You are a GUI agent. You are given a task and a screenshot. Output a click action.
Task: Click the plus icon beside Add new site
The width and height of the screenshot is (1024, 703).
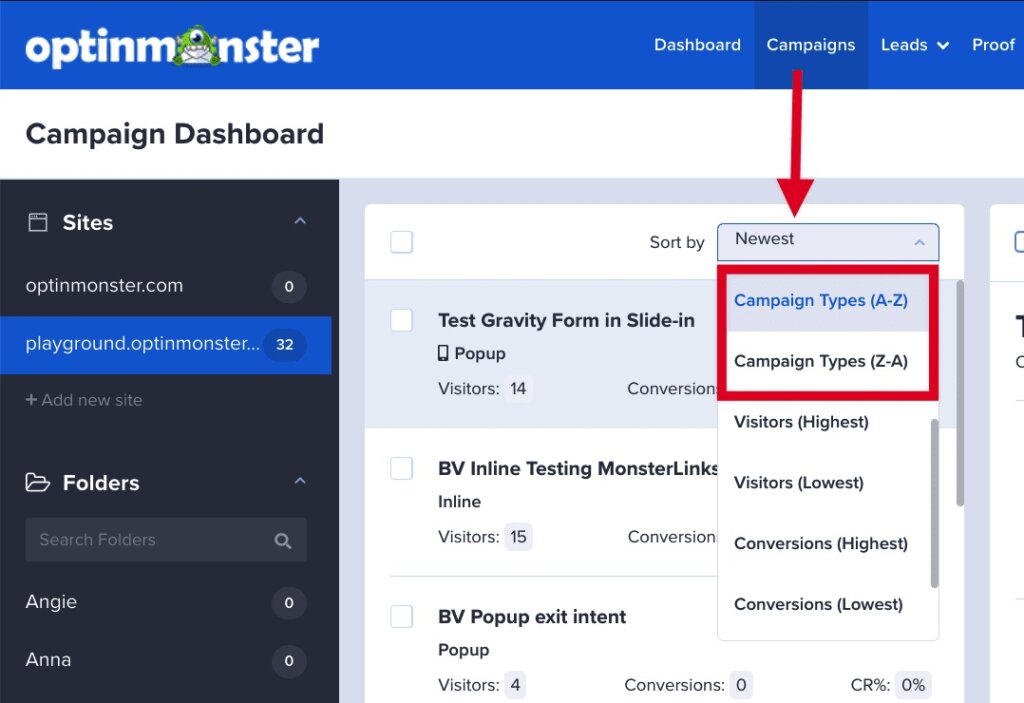[x=33, y=399]
